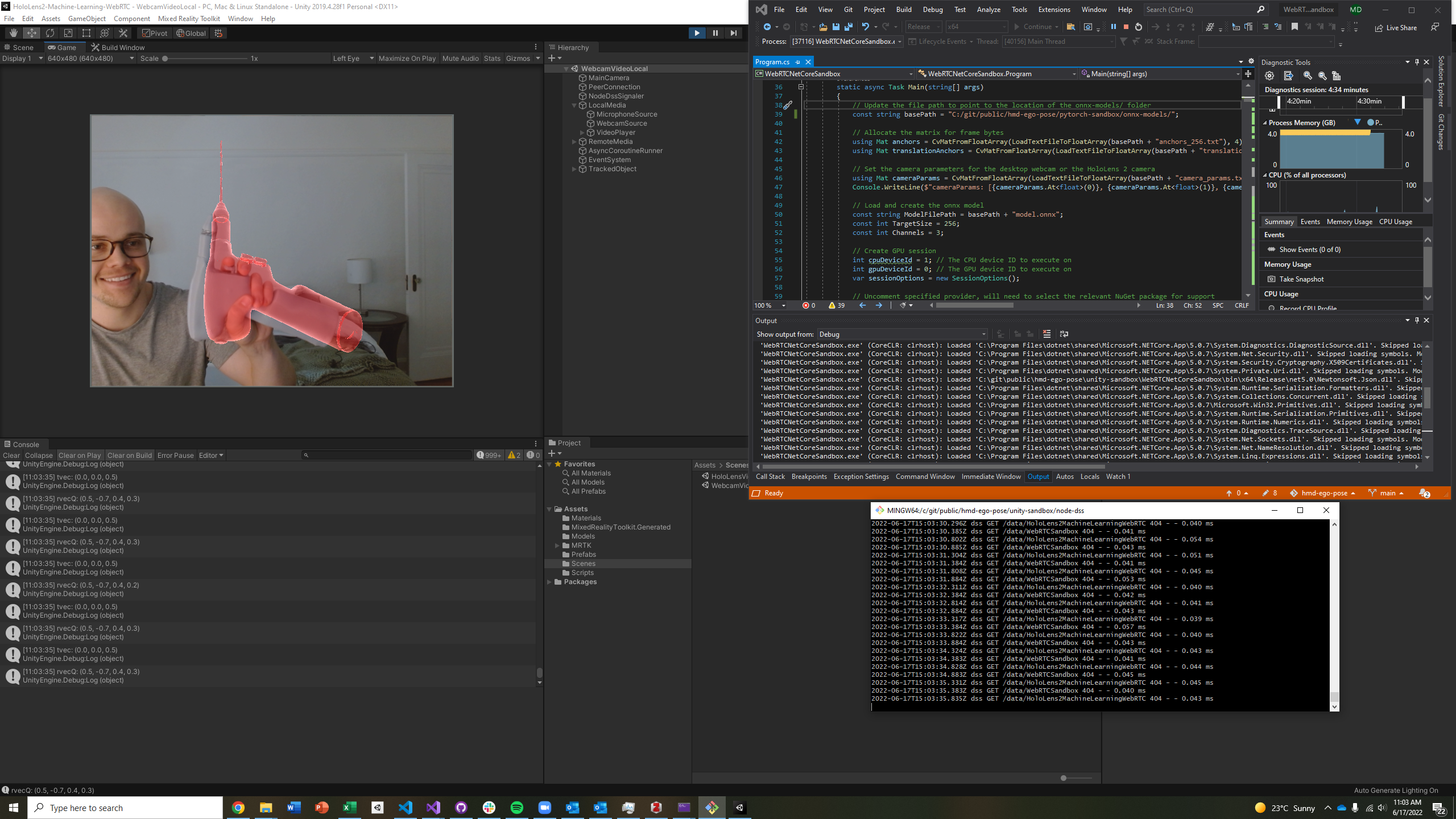This screenshot has height=819, width=1456.
Task: Open the 640x480 resolution dropdown
Action: click(x=91, y=58)
